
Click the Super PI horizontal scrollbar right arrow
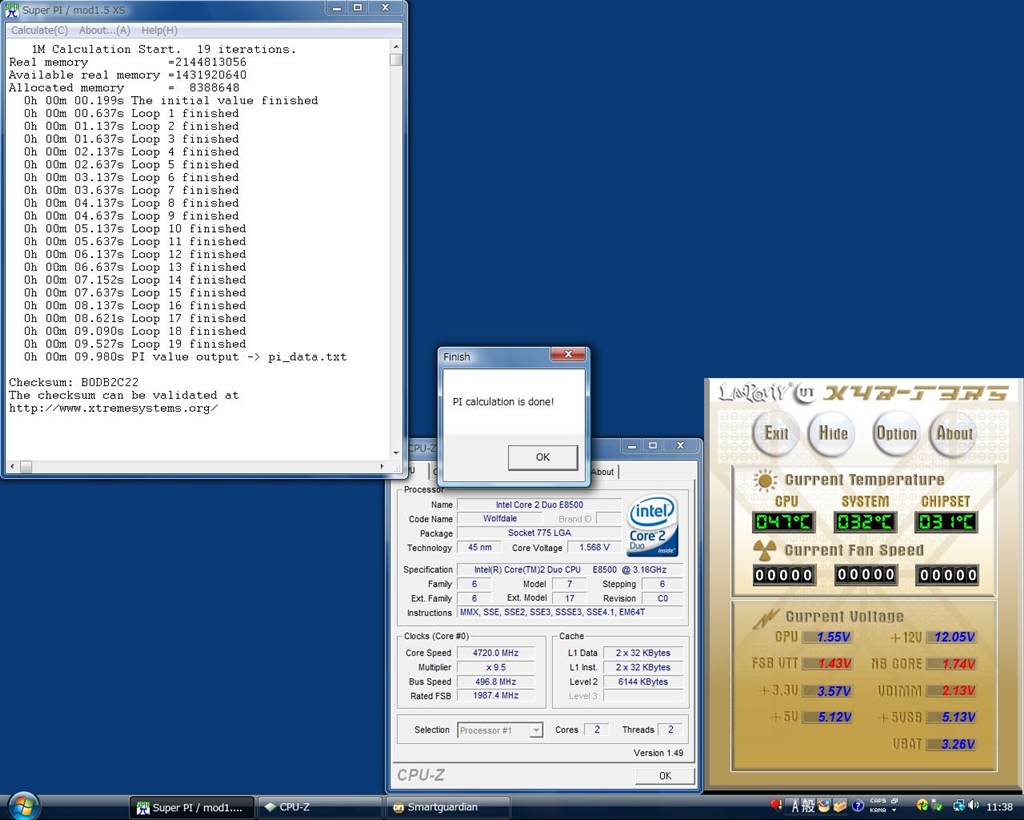(382, 466)
